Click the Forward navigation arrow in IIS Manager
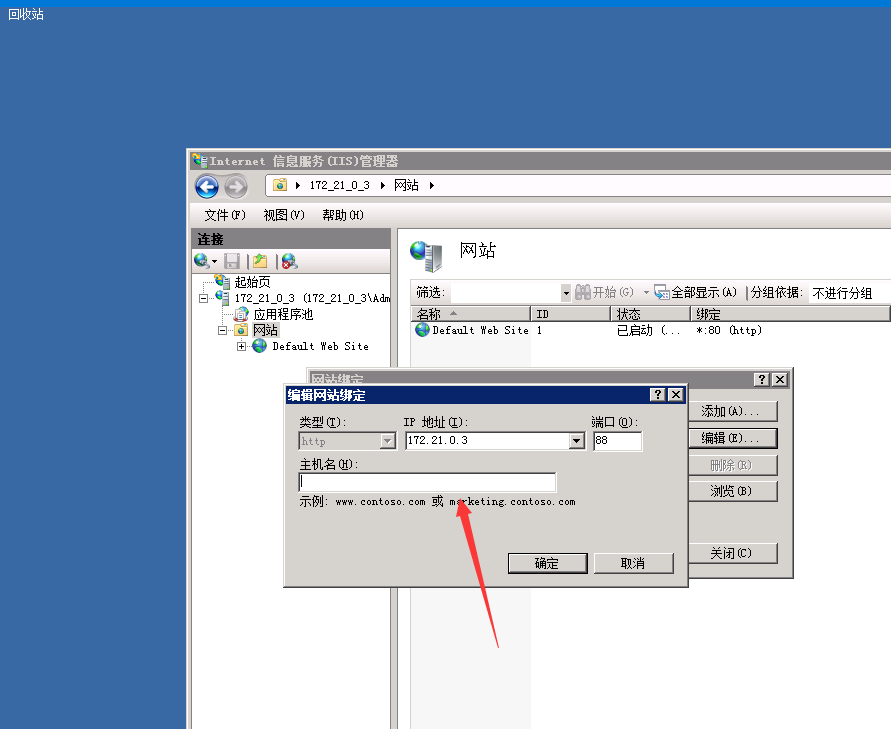Viewport: 891px width, 729px height. [x=236, y=186]
